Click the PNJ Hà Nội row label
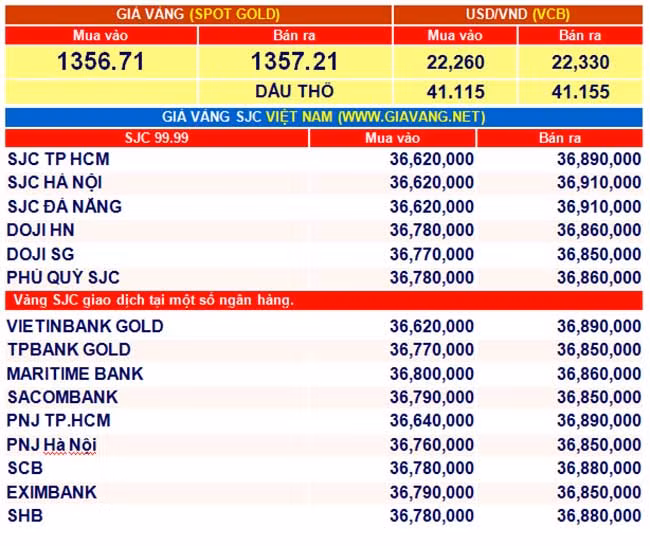Viewport: 650px width, 546px height. pyautogui.click(x=51, y=445)
